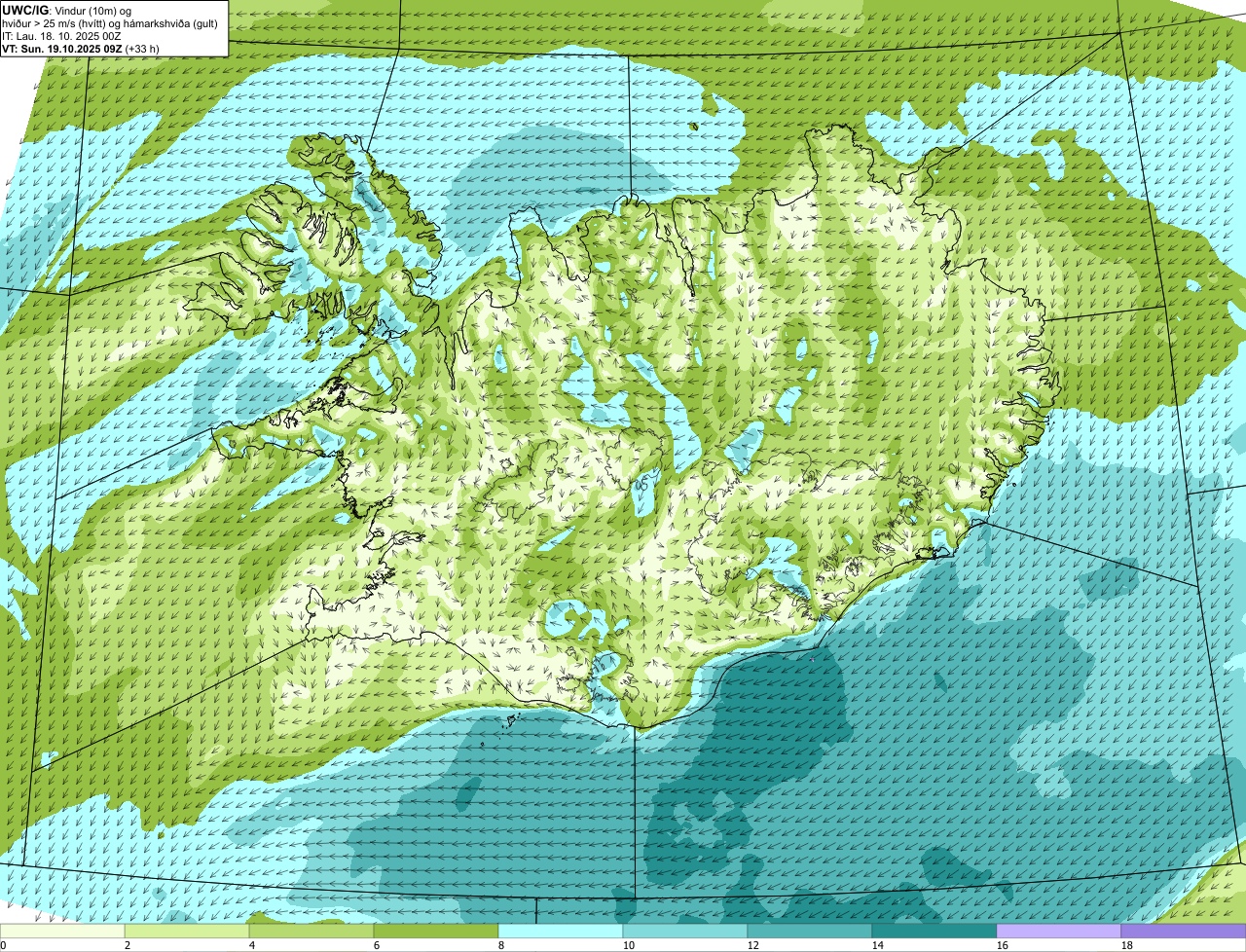This screenshot has height=952, width=1246.
Task: Click the '6' label on the color scale
Action: click(x=377, y=945)
